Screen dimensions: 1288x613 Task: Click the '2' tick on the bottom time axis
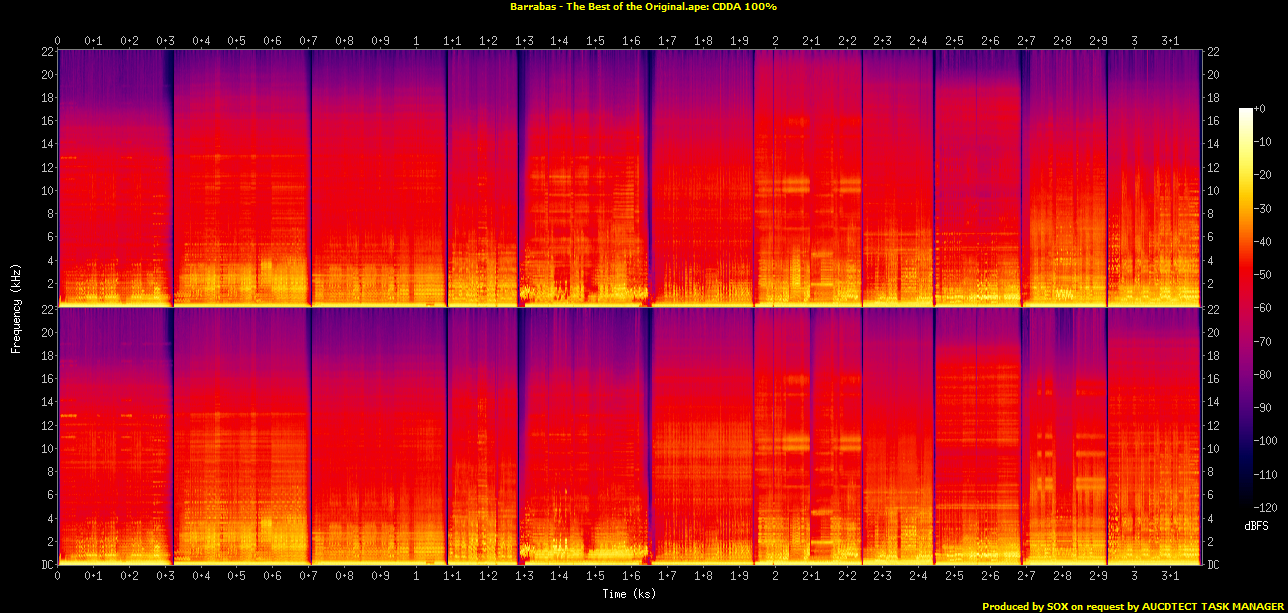[x=775, y=577]
